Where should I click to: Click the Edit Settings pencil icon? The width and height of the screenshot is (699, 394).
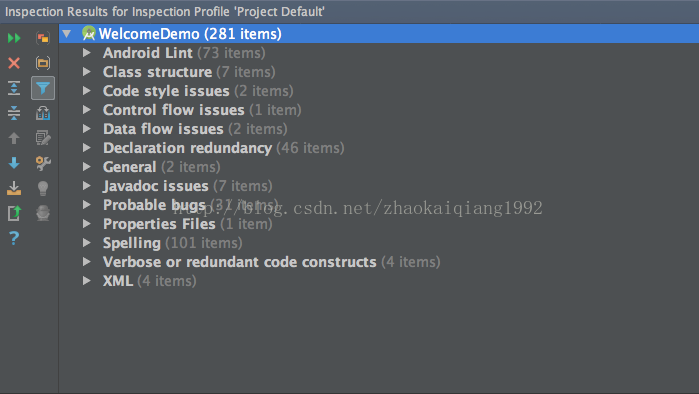43,138
